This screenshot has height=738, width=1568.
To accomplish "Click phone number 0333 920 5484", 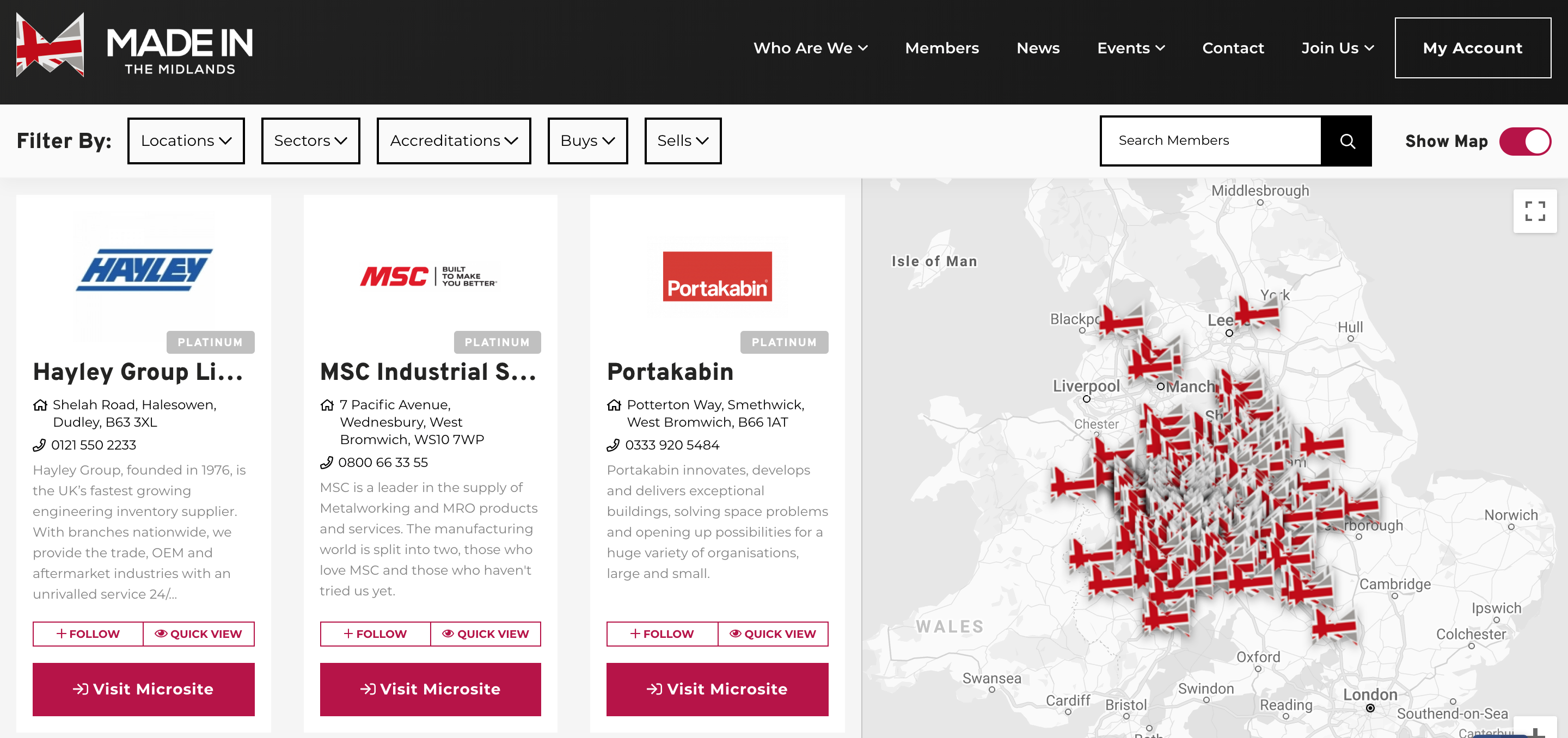I will coord(672,445).
